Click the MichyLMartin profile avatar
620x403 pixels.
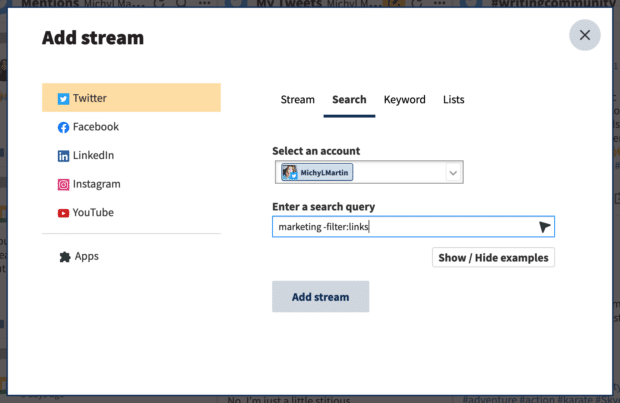tap(289, 173)
